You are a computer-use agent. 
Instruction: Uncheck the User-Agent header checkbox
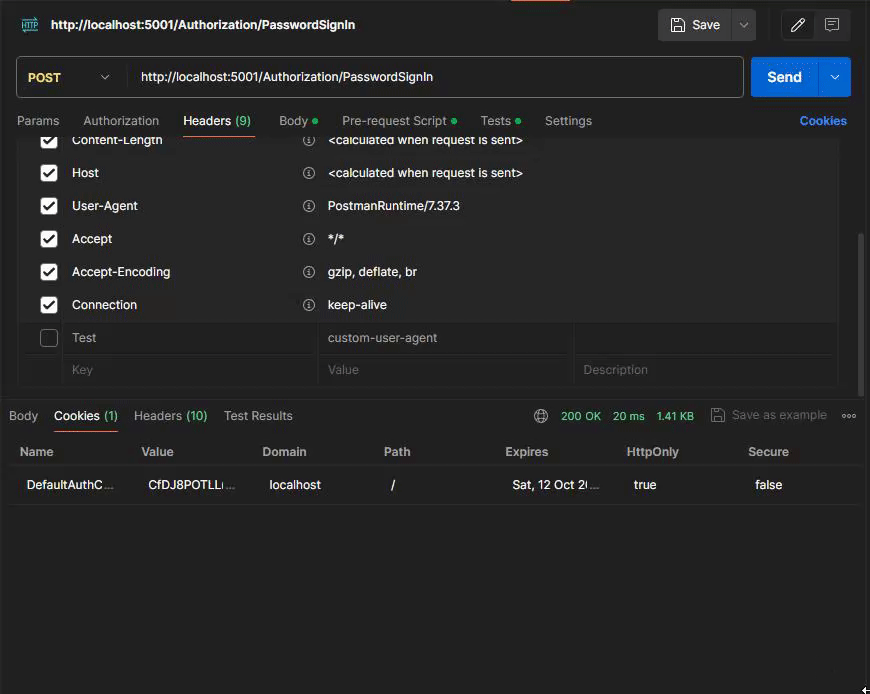(49, 206)
